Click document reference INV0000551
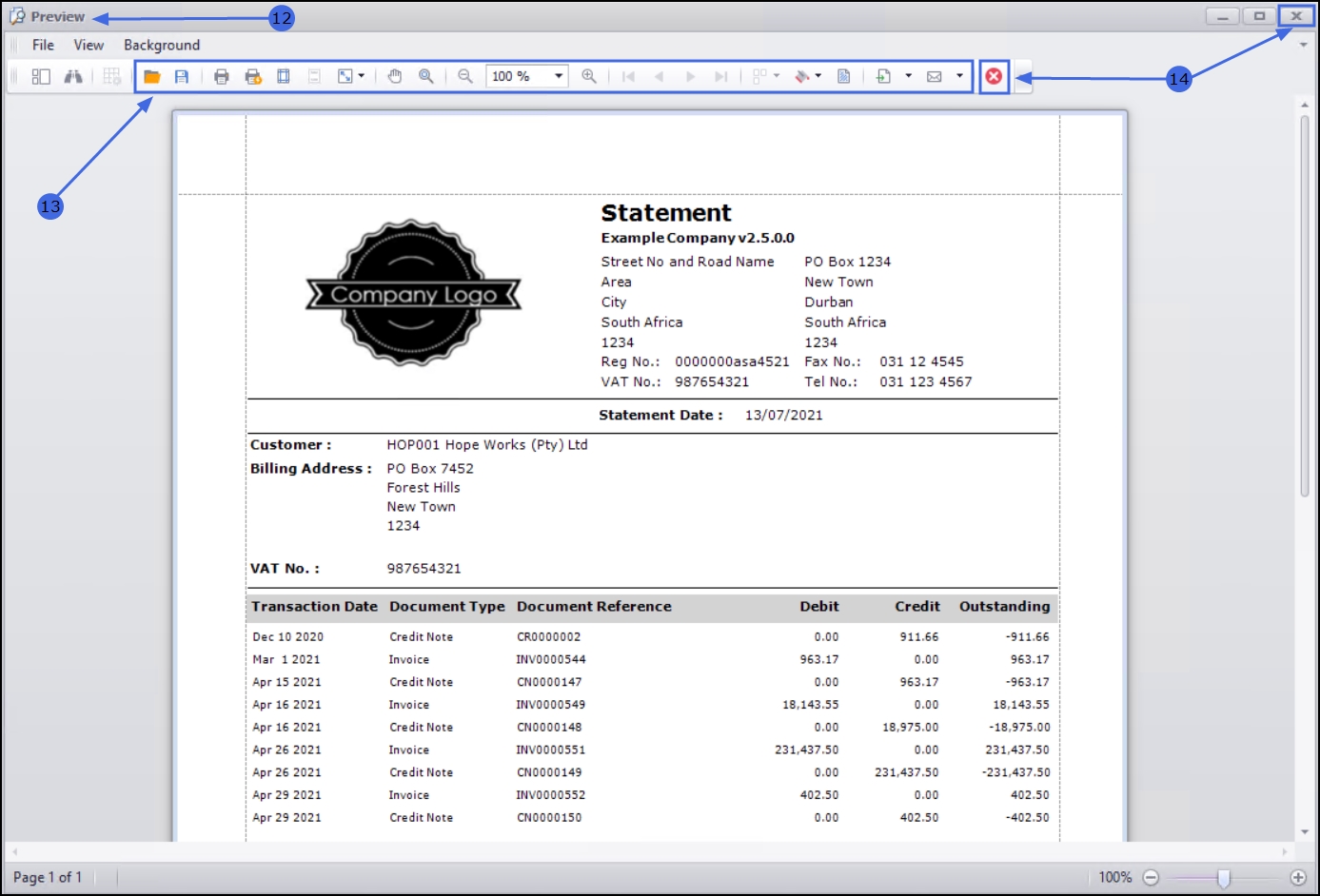 pyautogui.click(x=551, y=750)
